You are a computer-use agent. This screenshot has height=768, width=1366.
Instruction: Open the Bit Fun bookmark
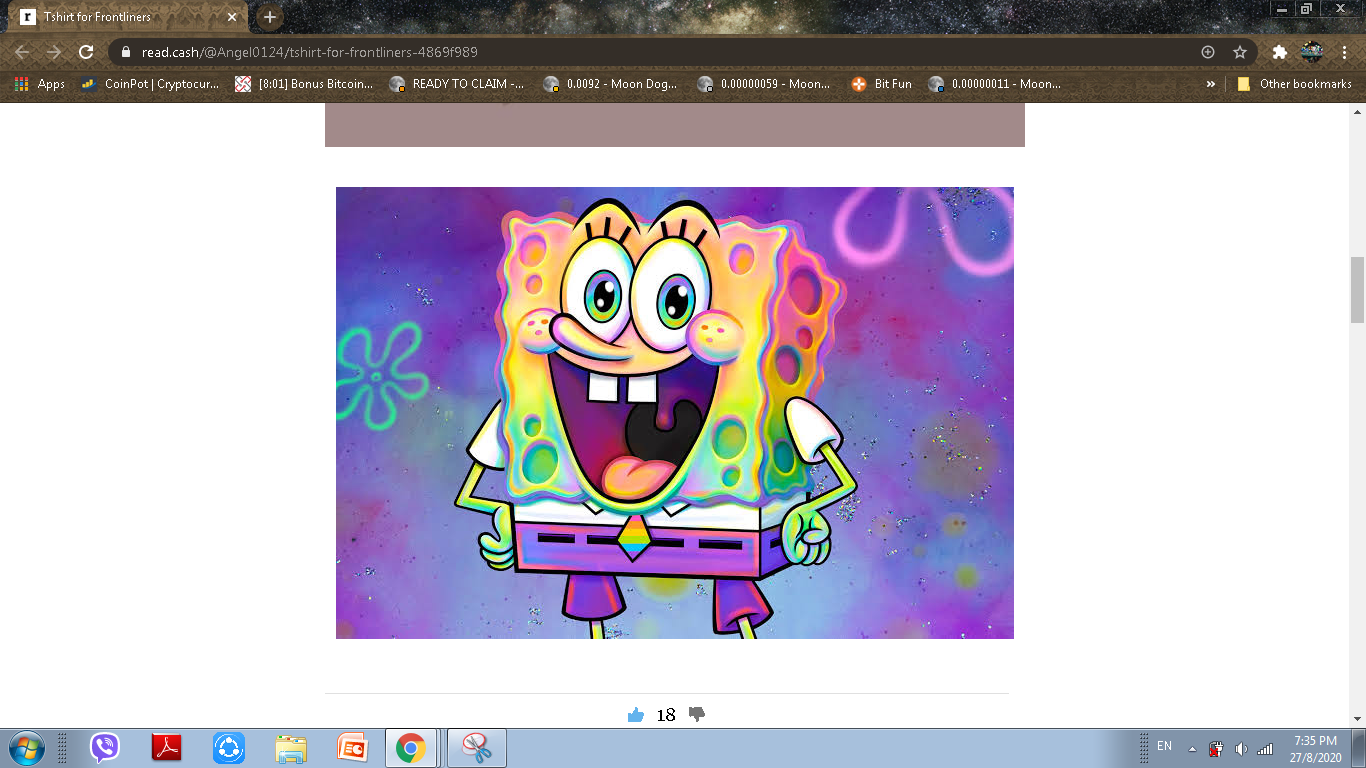[882, 84]
